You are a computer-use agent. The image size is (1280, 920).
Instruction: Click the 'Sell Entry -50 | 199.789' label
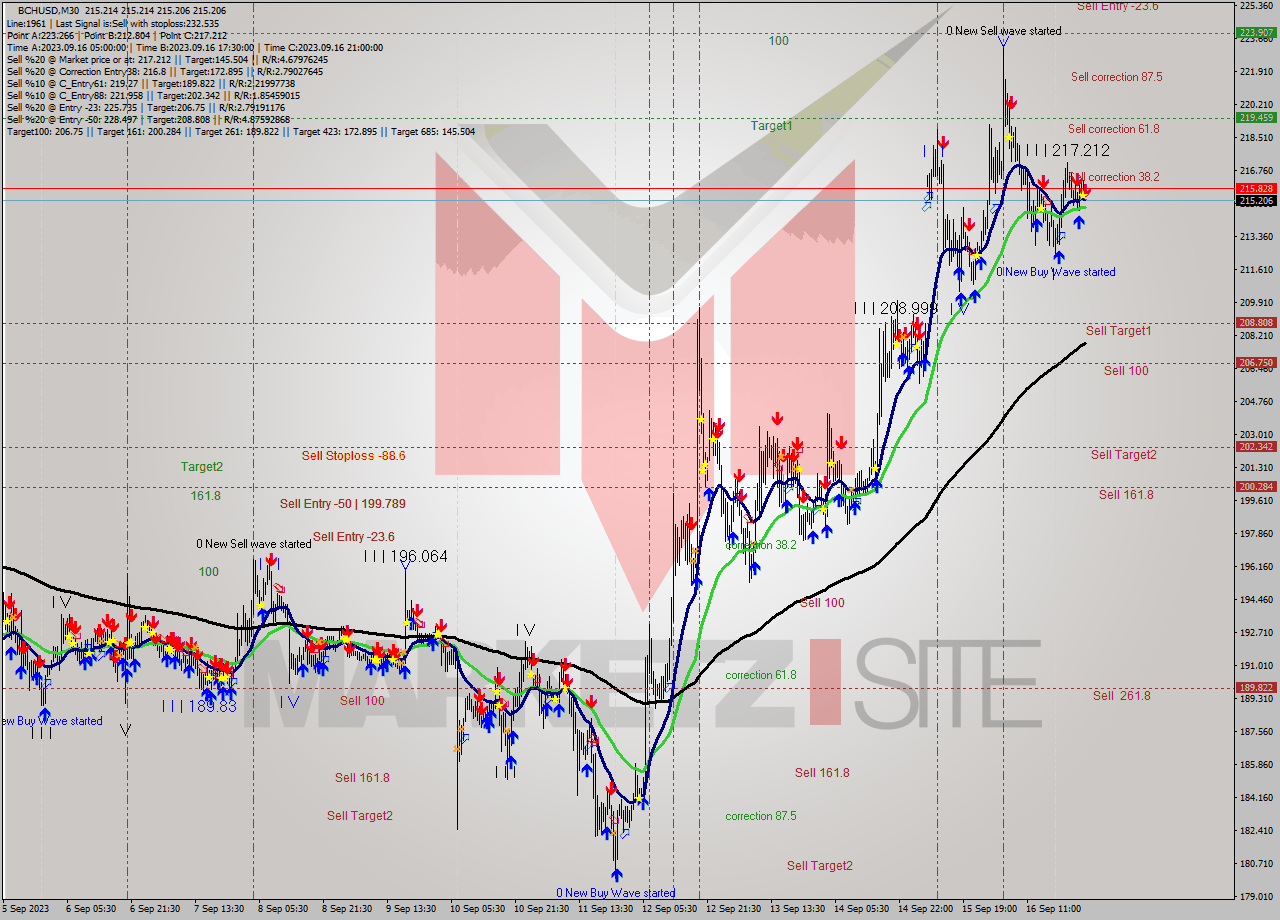343,504
